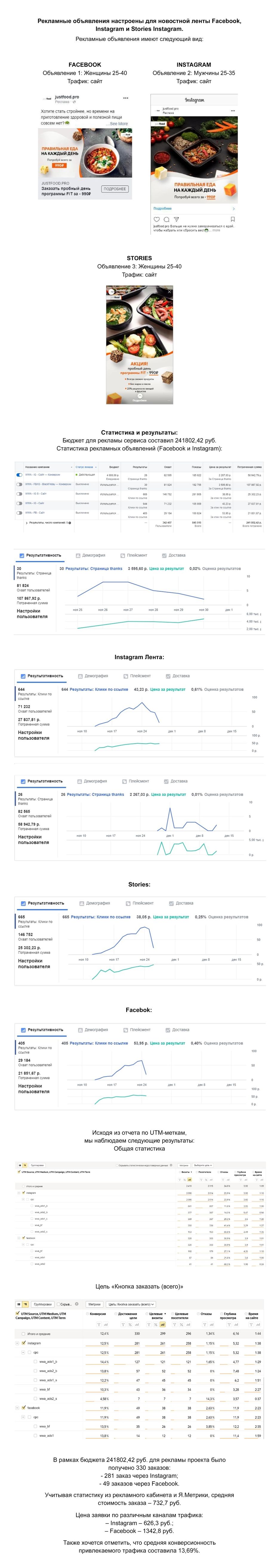The width and height of the screenshot is (279, 1568).
Task: Tap the comment bubble icon on the Instagram ad
Action: (x=167, y=219)
